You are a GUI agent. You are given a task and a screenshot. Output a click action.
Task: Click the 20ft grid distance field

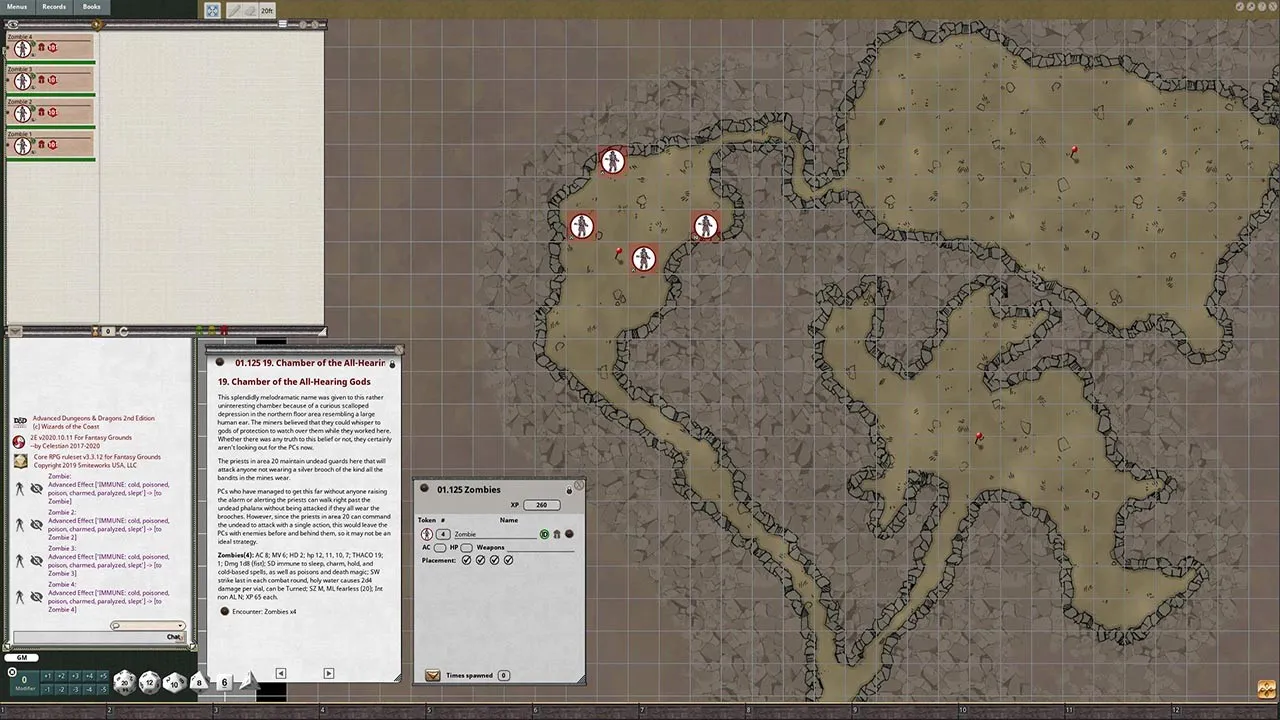pyautogui.click(x=267, y=10)
